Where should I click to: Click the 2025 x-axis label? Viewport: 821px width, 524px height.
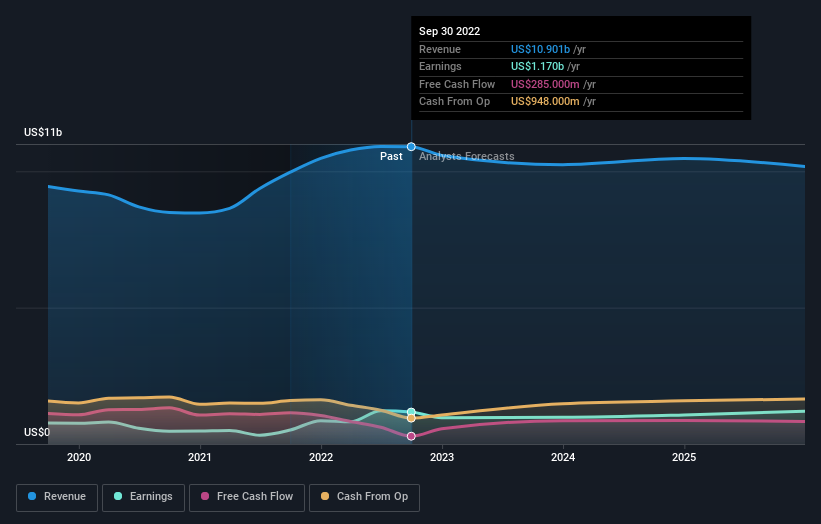click(x=684, y=458)
